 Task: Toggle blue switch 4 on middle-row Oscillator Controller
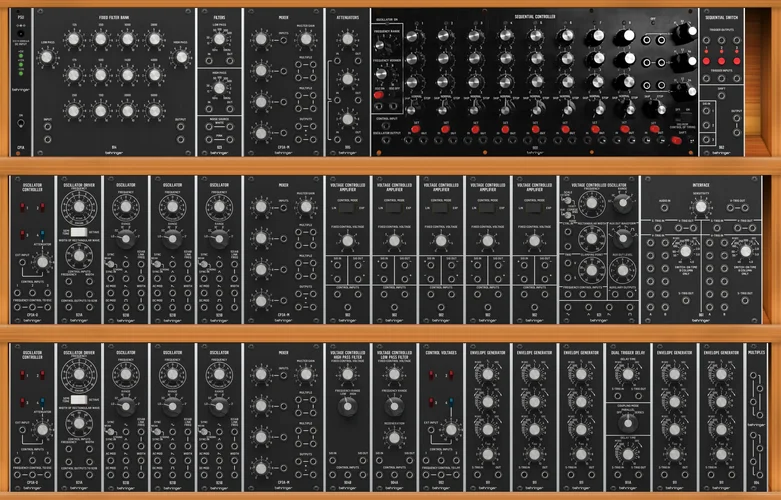(x=42, y=235)
